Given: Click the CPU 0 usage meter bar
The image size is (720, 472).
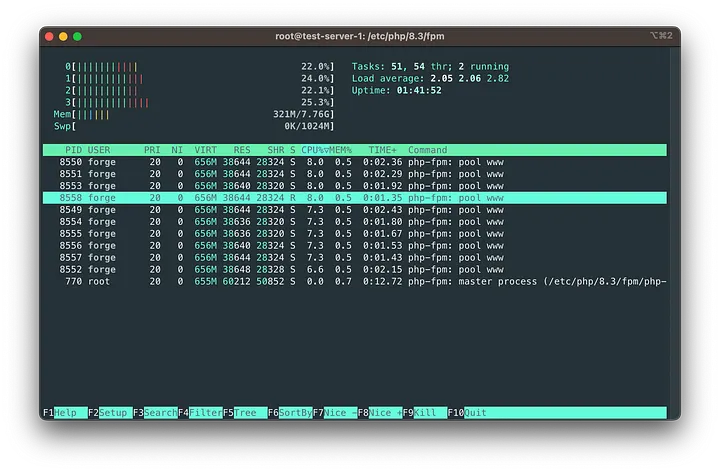Looking at the screenshot, I should pyautogui.click(x=200, y=67).
